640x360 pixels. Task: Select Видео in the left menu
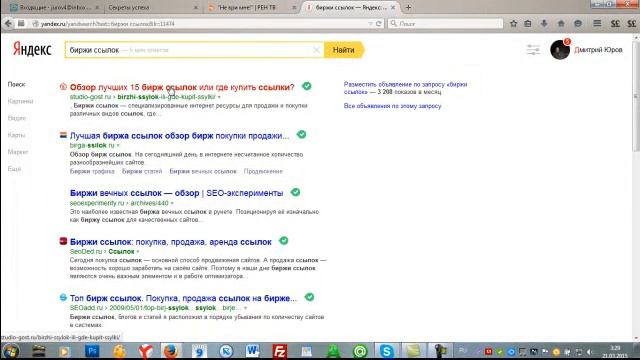(17, 118)
